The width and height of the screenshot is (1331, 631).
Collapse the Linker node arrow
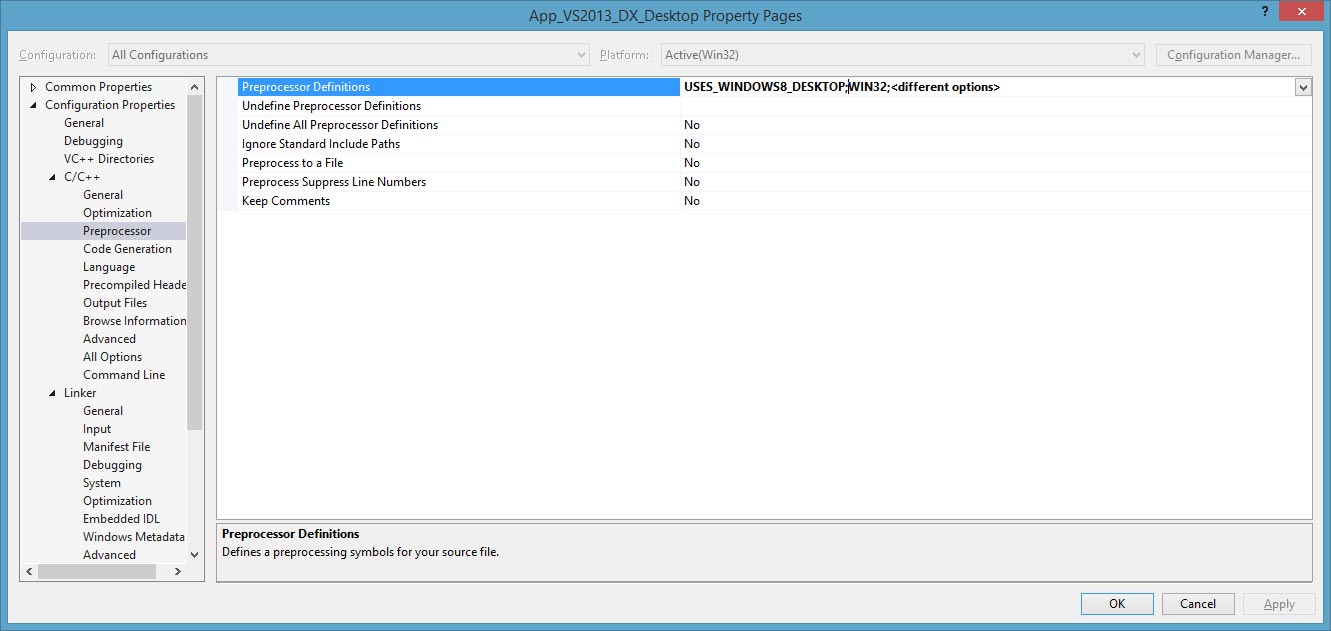point(53,393)
